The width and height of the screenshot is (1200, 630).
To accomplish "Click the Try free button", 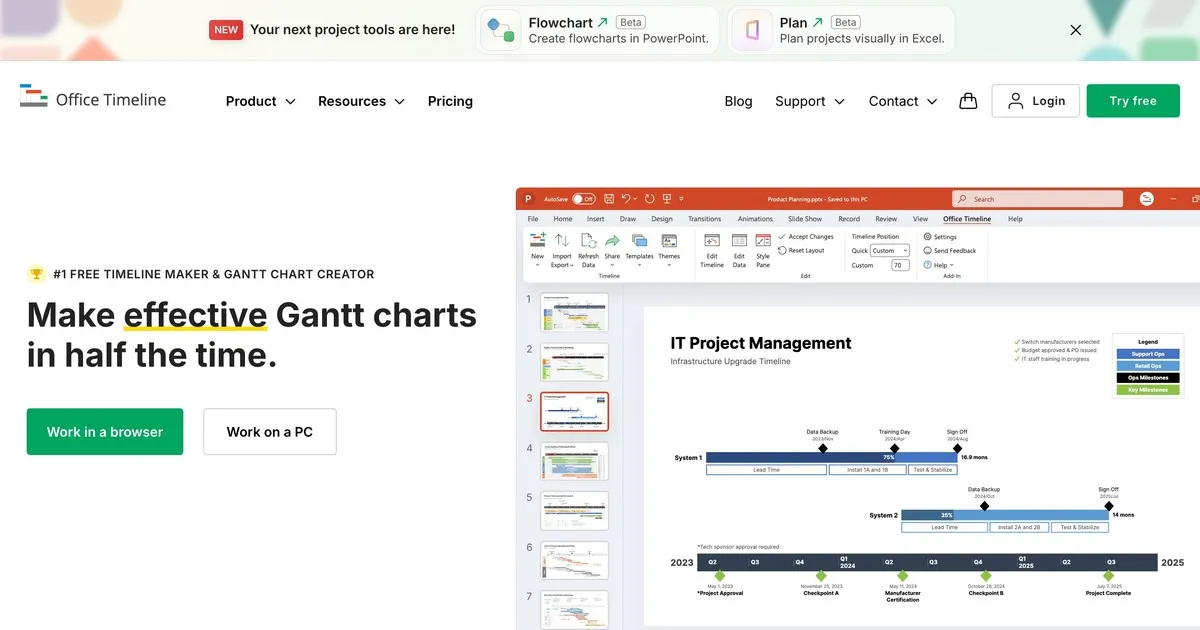I will [x=1132, y=101].
